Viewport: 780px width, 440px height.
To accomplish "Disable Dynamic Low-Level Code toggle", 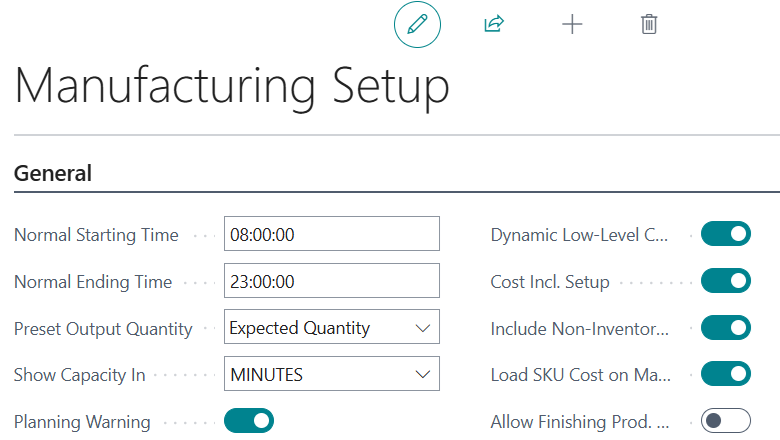I will coord(725,234).
